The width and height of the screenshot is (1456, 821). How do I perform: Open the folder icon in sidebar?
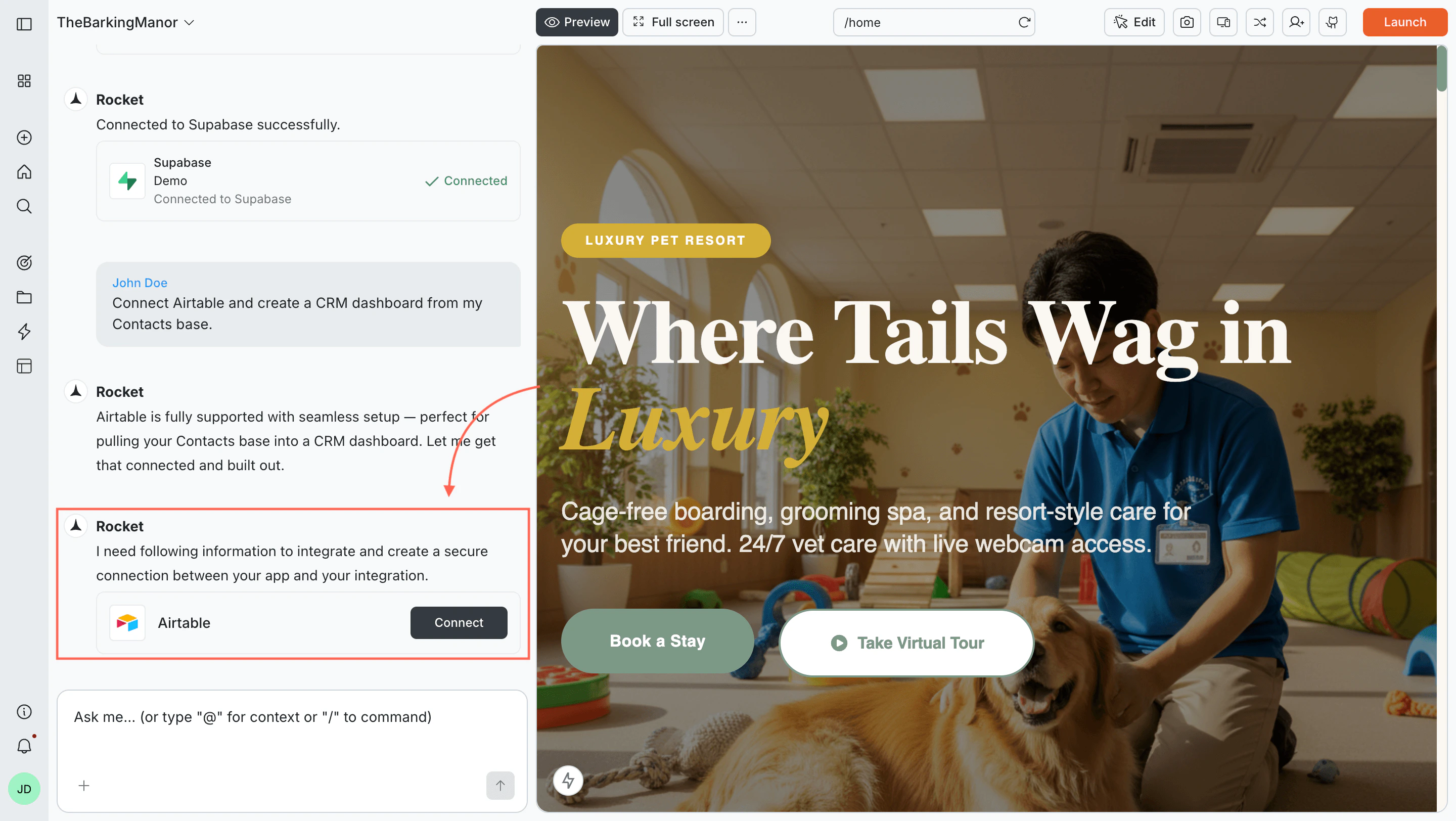24,297
